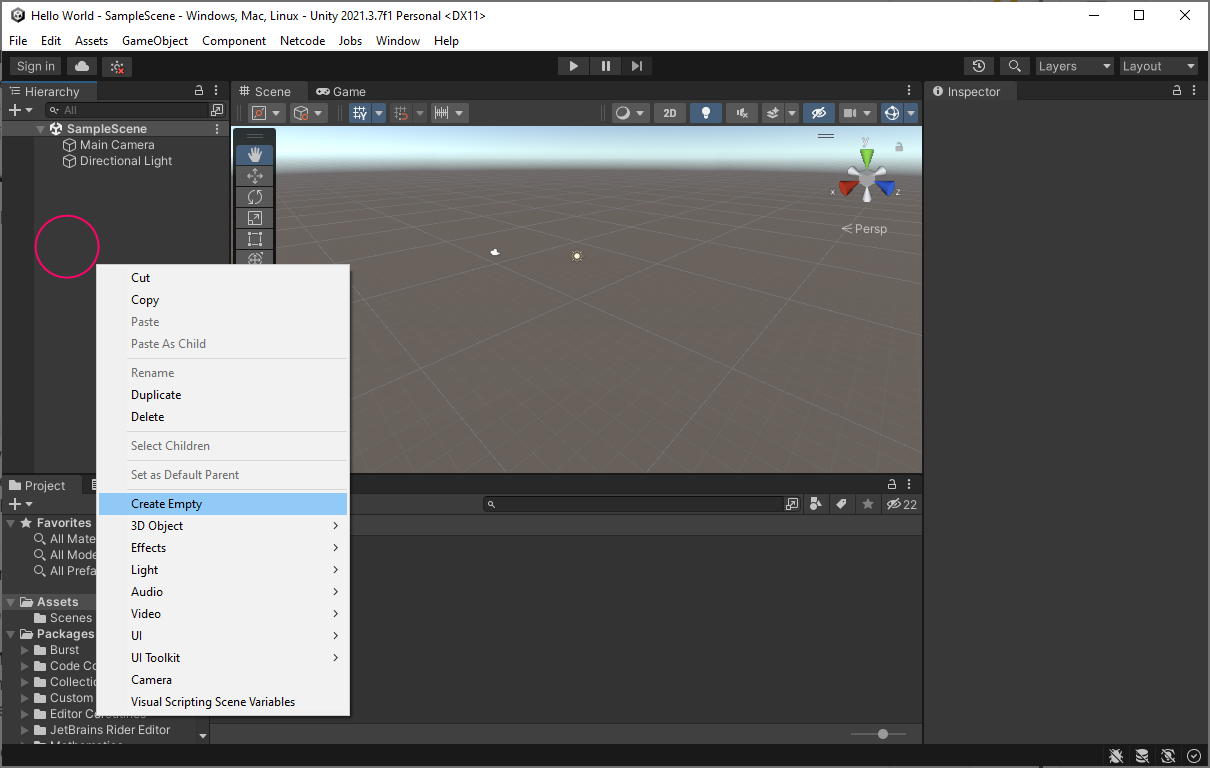The image size is (1210, 768).
Task: Click the Sign in button
Action: click(x=36, y=66)
